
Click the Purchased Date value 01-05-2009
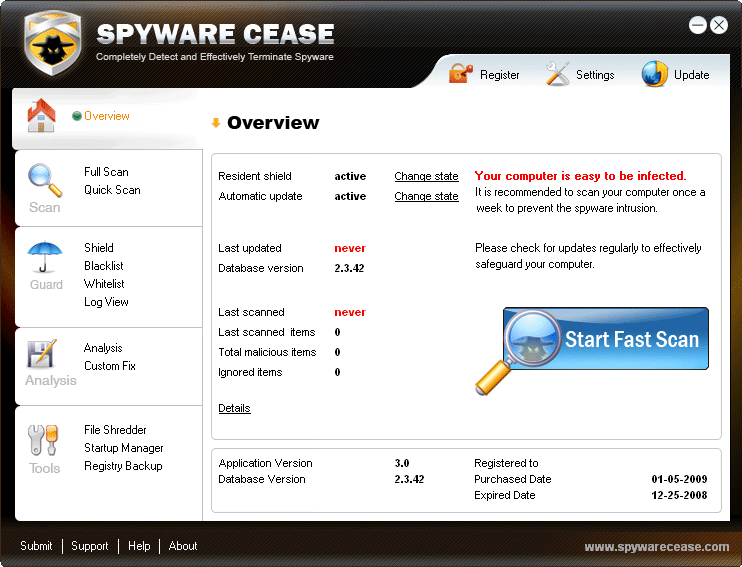click(679, 479)
